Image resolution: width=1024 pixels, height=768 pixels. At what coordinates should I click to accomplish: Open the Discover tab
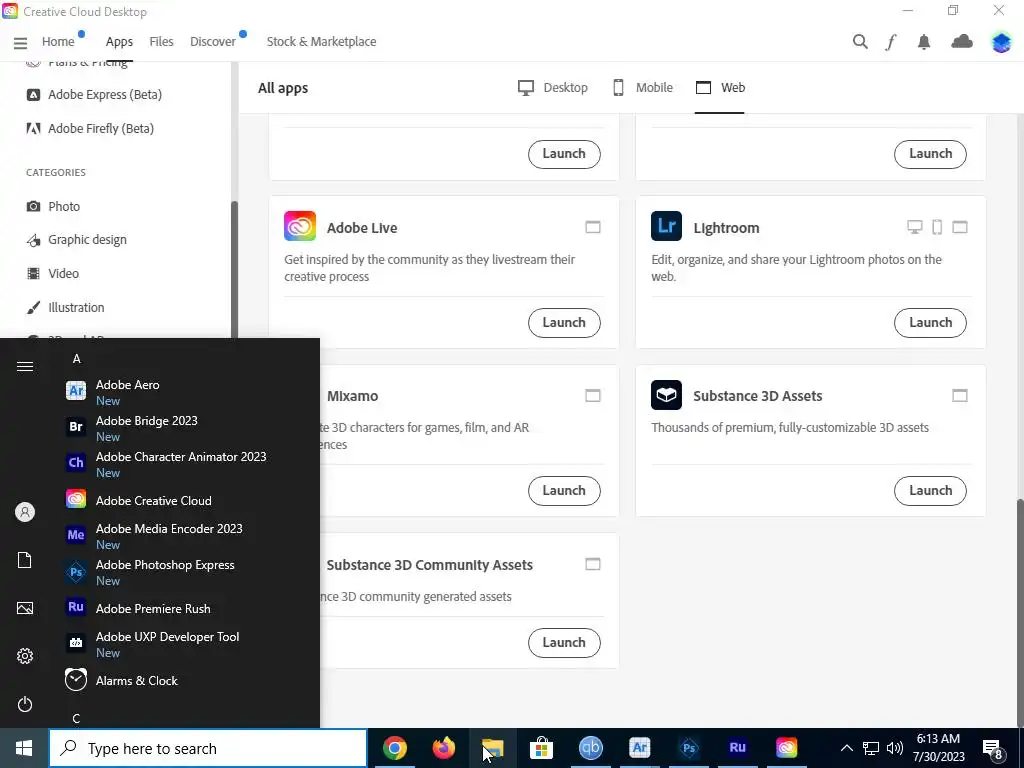coord(213,42)
